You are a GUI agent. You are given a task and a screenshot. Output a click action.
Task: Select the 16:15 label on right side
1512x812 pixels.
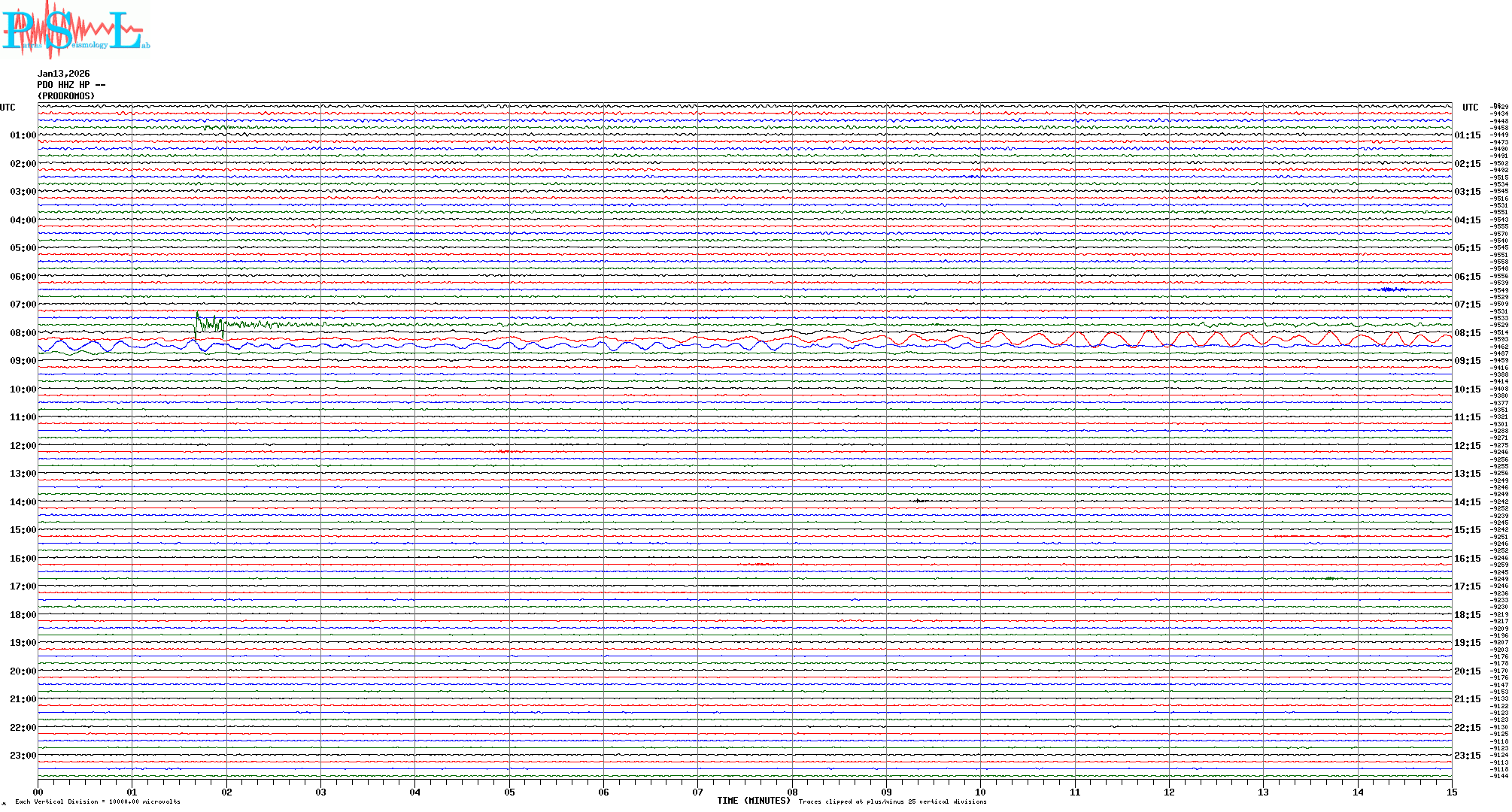(1467, 559)
